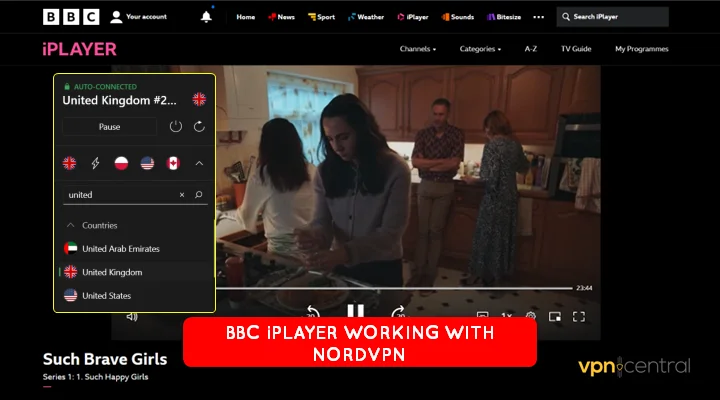The height and width of the screenshot is (400, 720).
Task: Click the video progress bar
Action: 394,288
